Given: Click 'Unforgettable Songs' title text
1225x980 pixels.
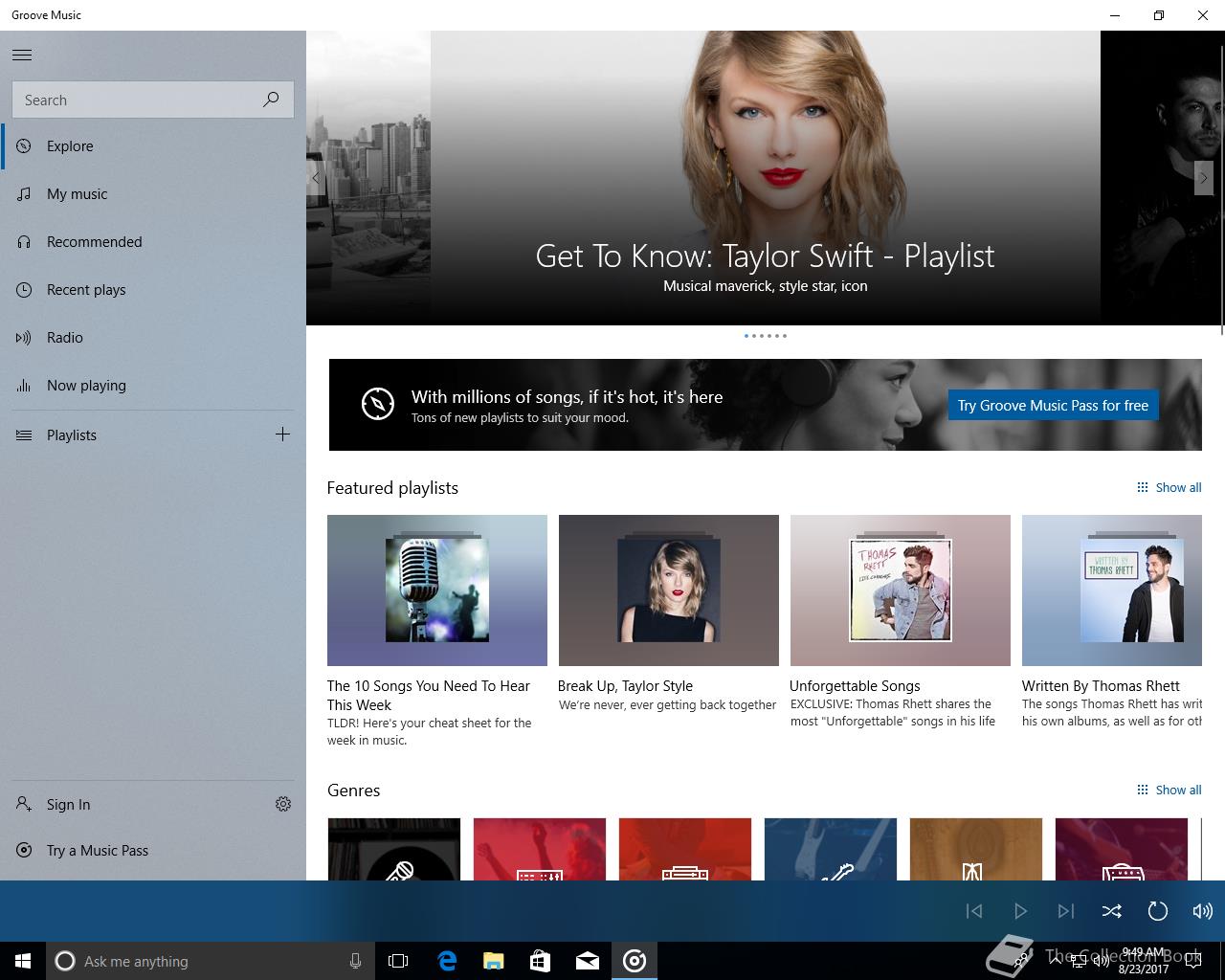Looking at the screenshot, I should (855, 686).
